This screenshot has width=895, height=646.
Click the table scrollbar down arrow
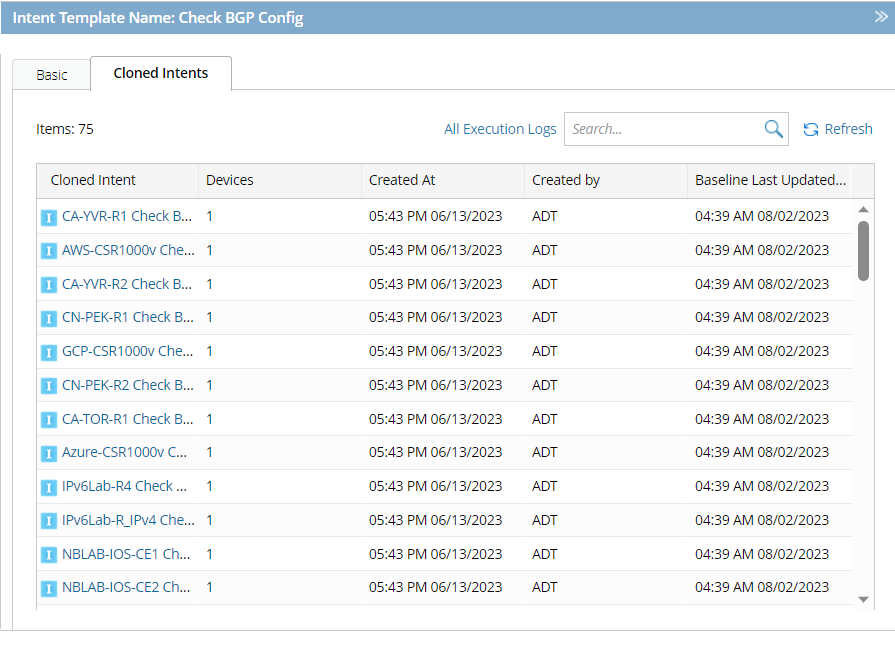click(x=863, y=599)
